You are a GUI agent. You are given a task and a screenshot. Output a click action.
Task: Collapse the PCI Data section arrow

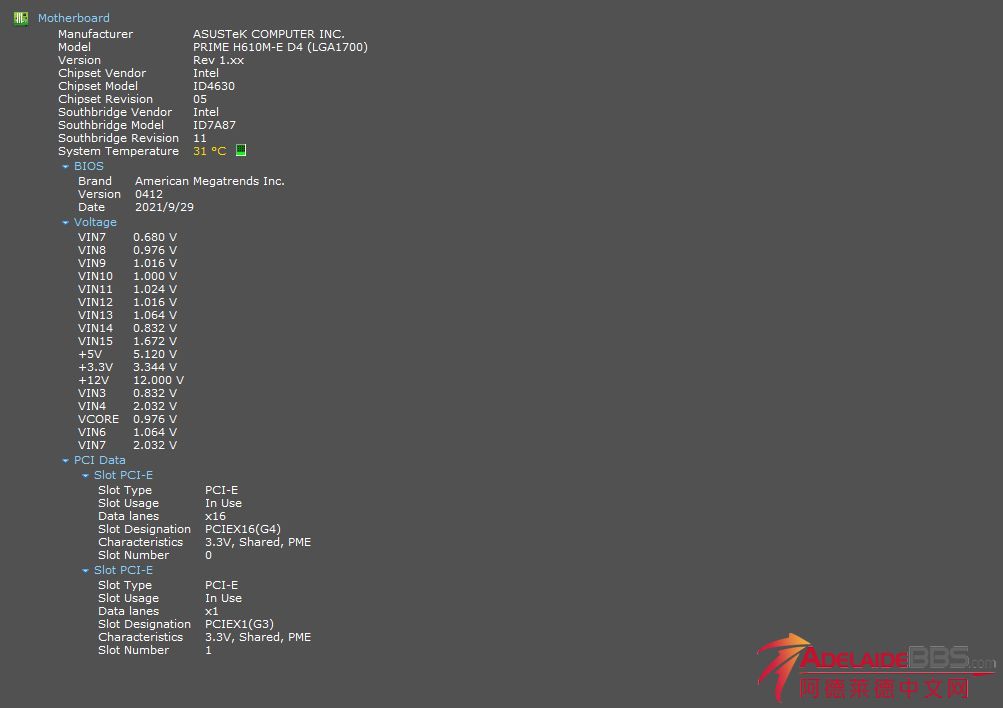[x=65, y=460]
